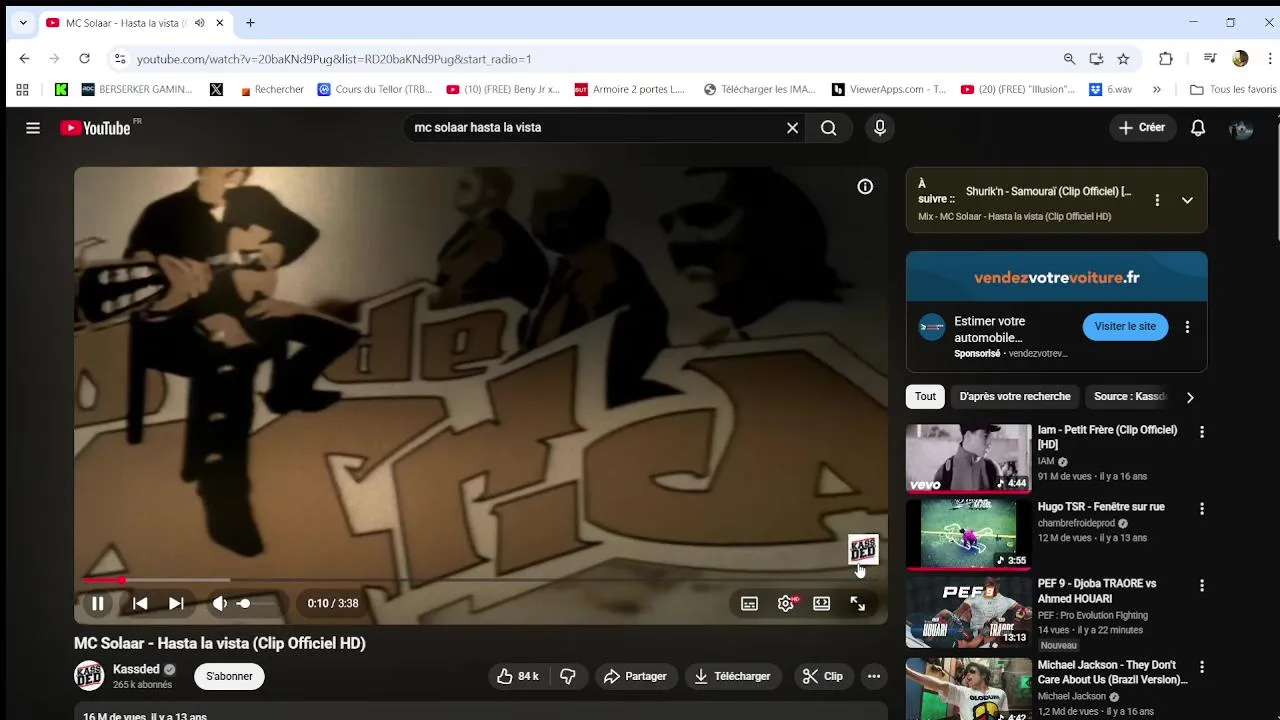The height and width of the screenshot is (720, 1280).
Task: Visit the sponsored site via Visiter le site
Action: [x=1125, y=327]
